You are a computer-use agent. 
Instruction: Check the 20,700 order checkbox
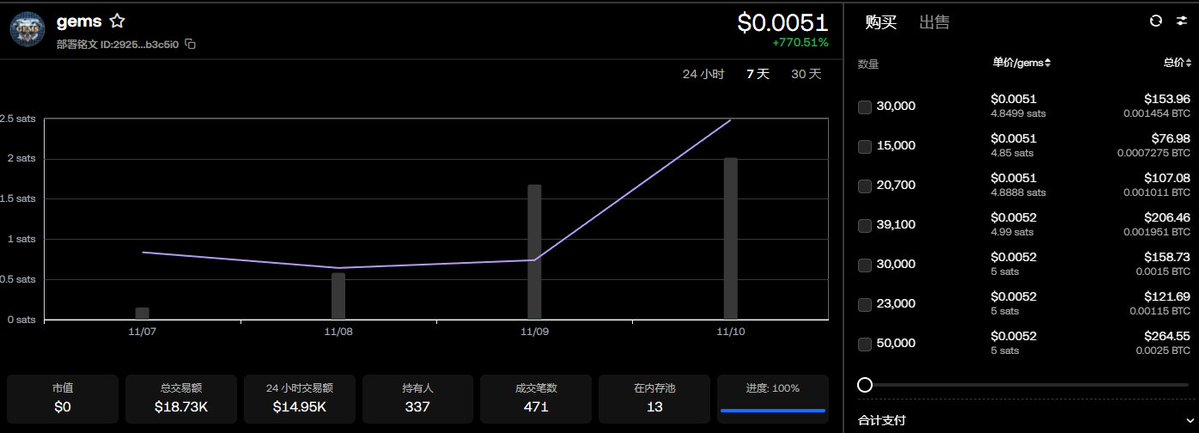click(865, 186)
